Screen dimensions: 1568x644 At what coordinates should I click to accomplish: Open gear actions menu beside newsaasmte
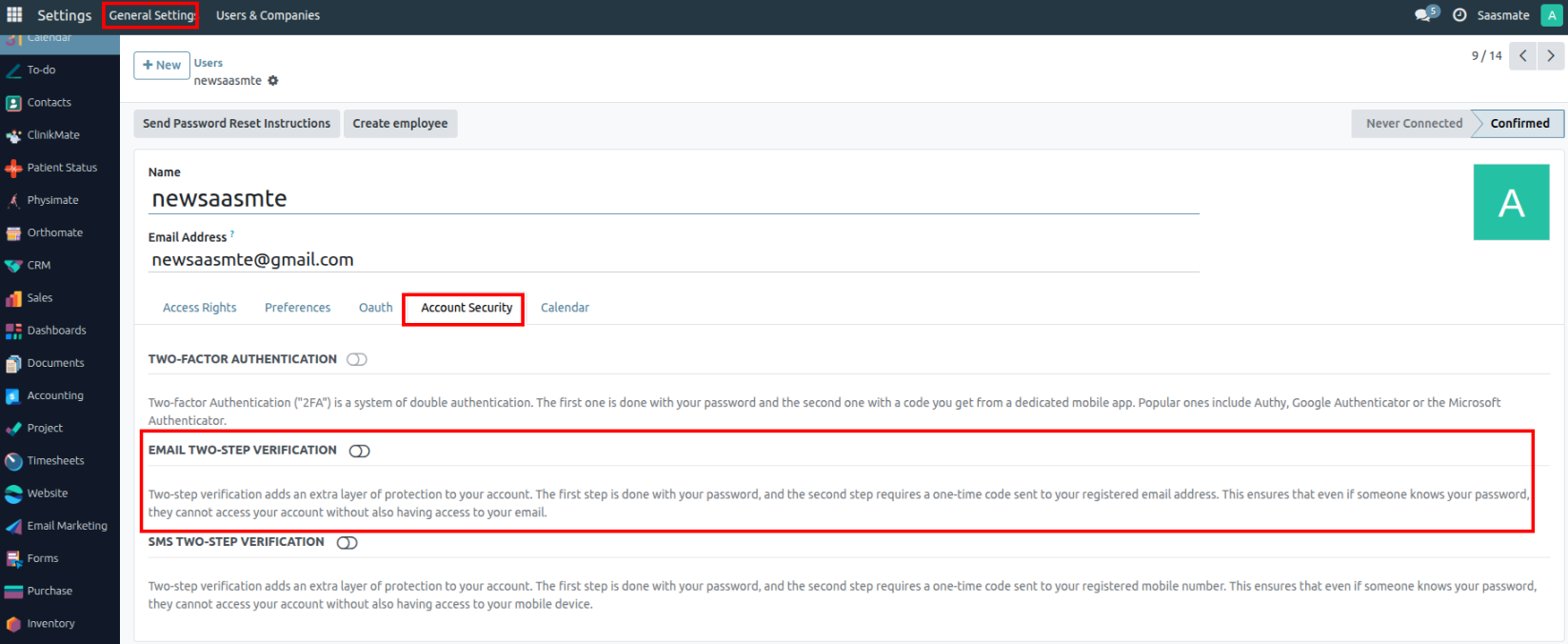pyautogui.click(x=273, y=81)
